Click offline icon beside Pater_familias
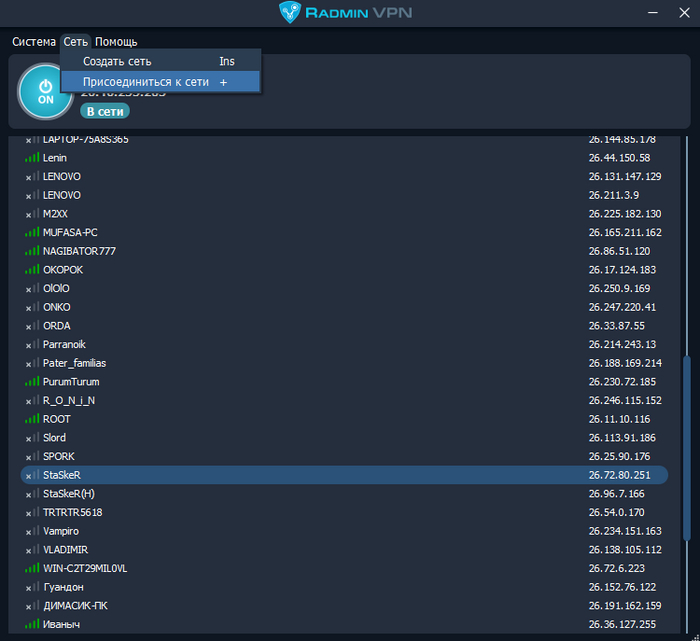 tap(32, 363)
